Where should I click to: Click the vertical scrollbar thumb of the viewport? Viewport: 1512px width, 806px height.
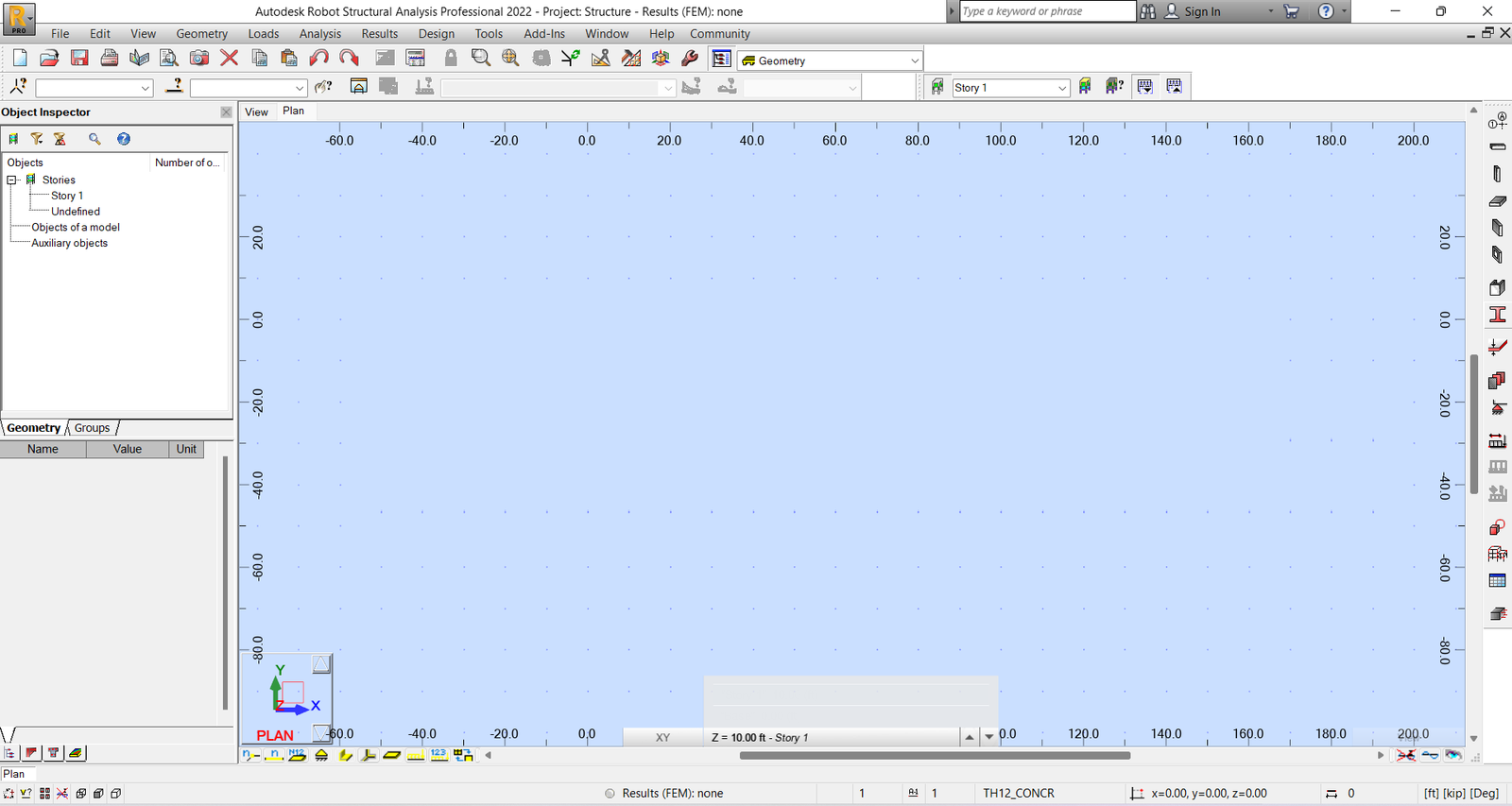[1473, 423]
